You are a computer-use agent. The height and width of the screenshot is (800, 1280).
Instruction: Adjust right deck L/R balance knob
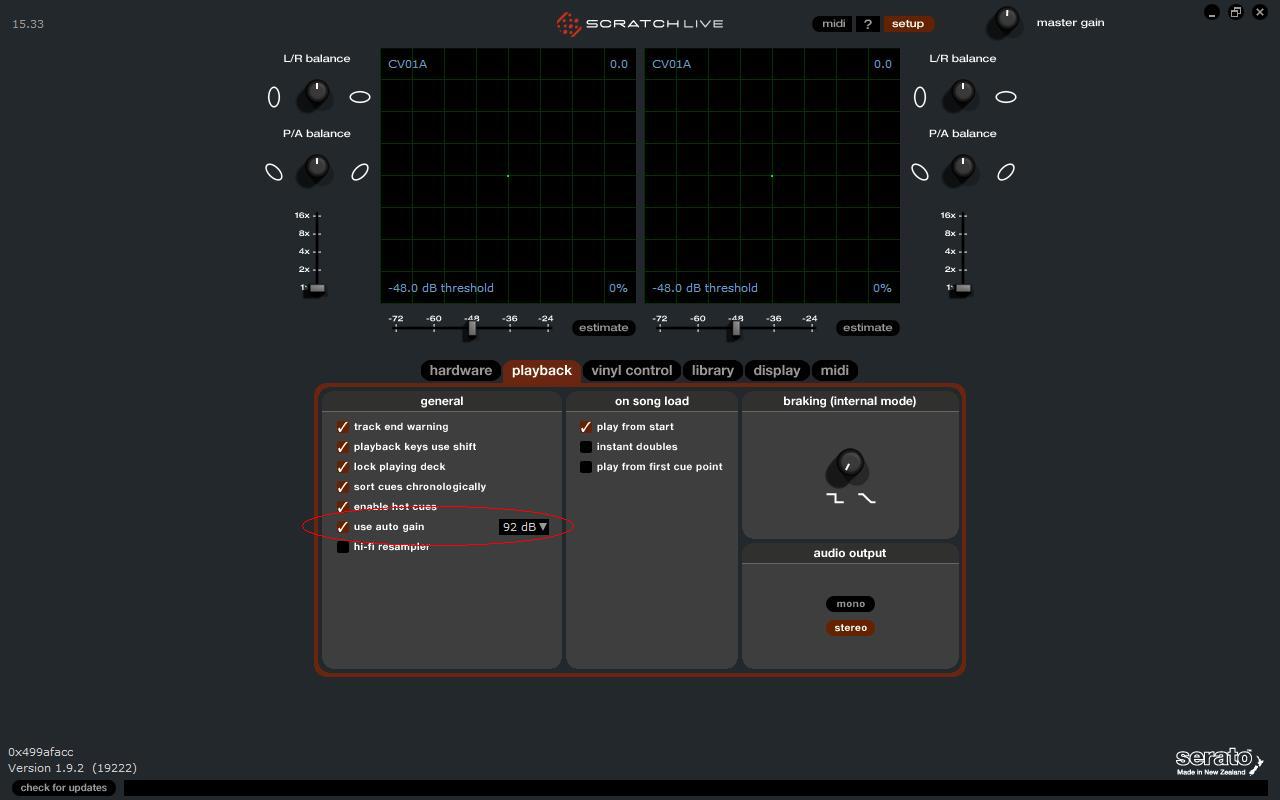pyautogui.click(x=962, y=95)
